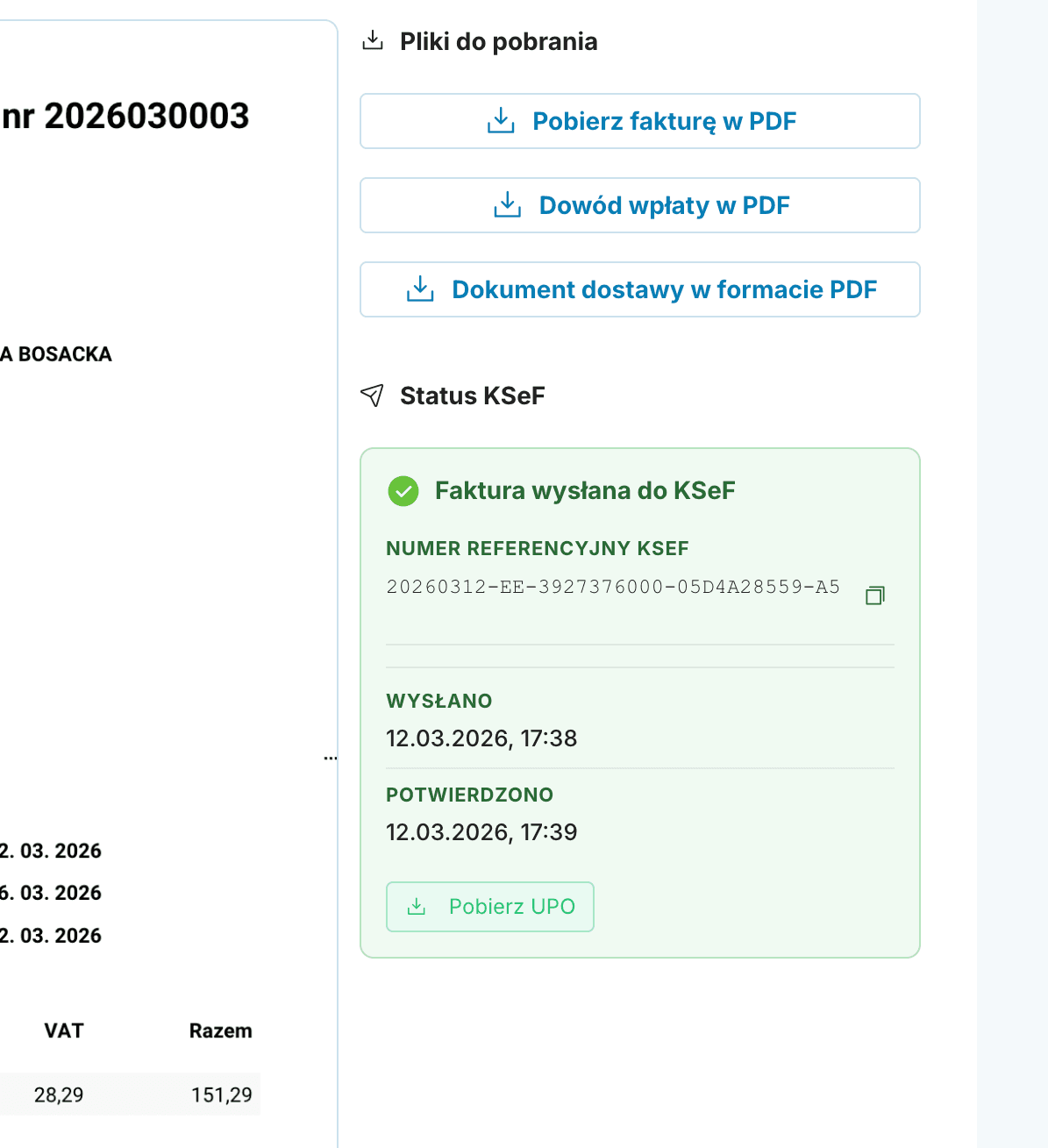1048x1148 pixels.
Task: Copy the KSeF reference number
Action: pos(874,595)
